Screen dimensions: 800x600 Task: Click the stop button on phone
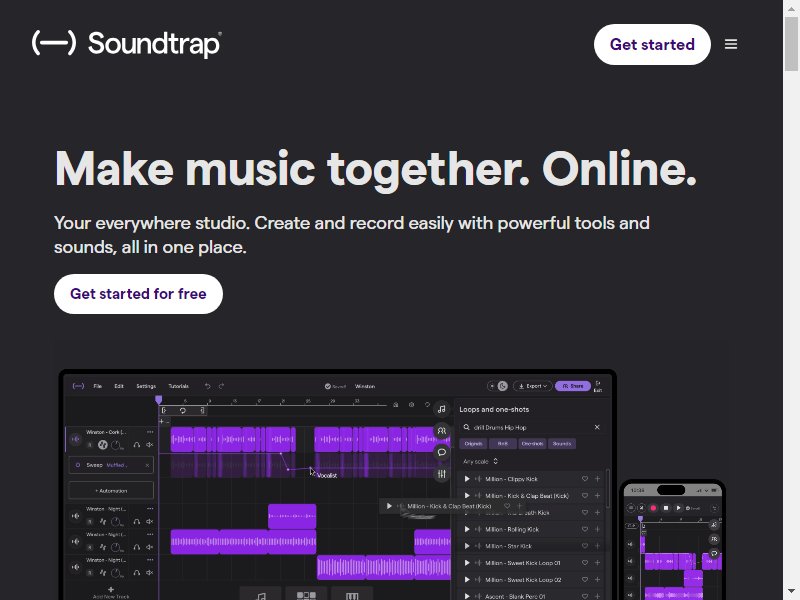(665, 508)
